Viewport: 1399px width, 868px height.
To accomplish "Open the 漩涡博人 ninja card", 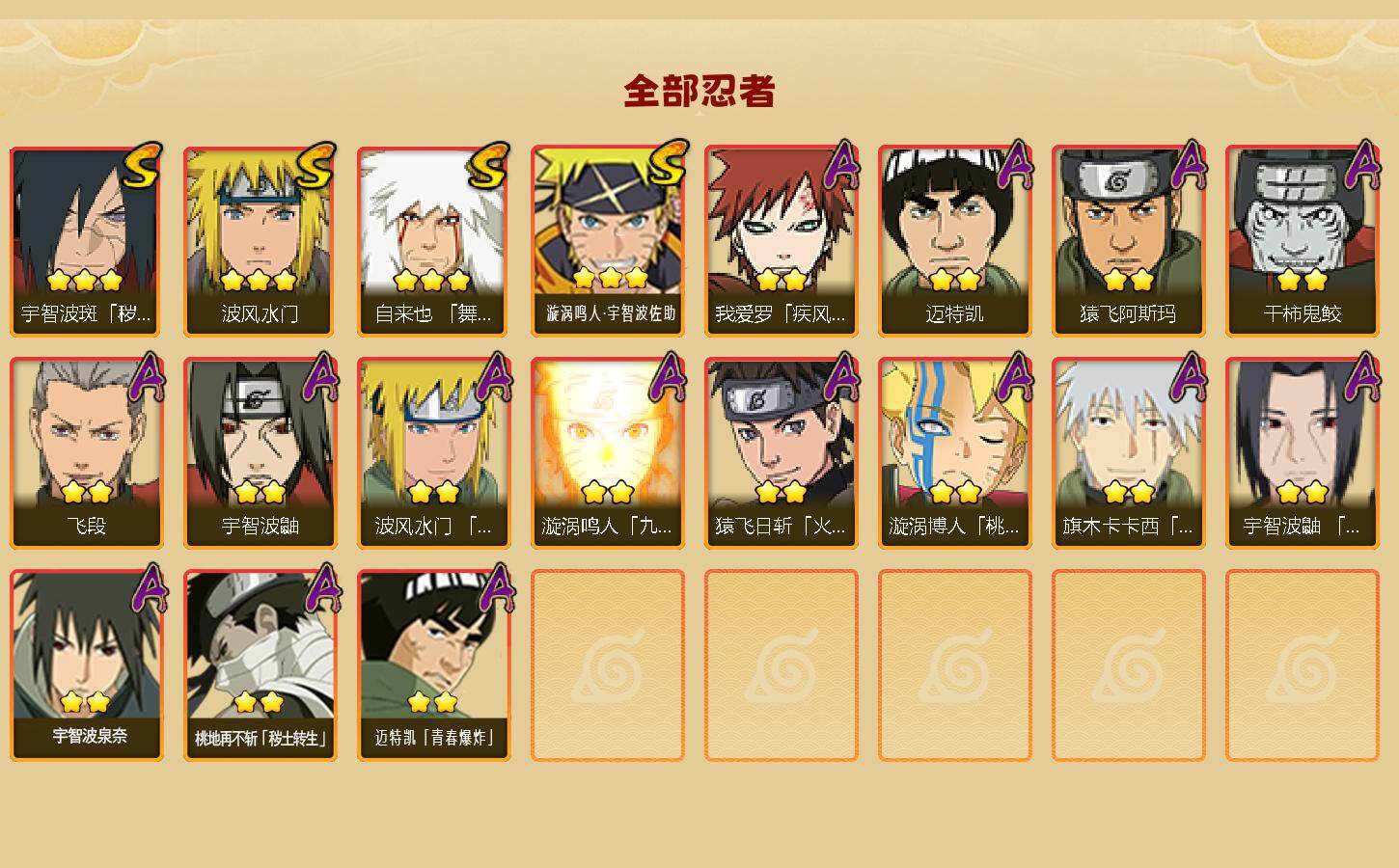I will [954, 453].
